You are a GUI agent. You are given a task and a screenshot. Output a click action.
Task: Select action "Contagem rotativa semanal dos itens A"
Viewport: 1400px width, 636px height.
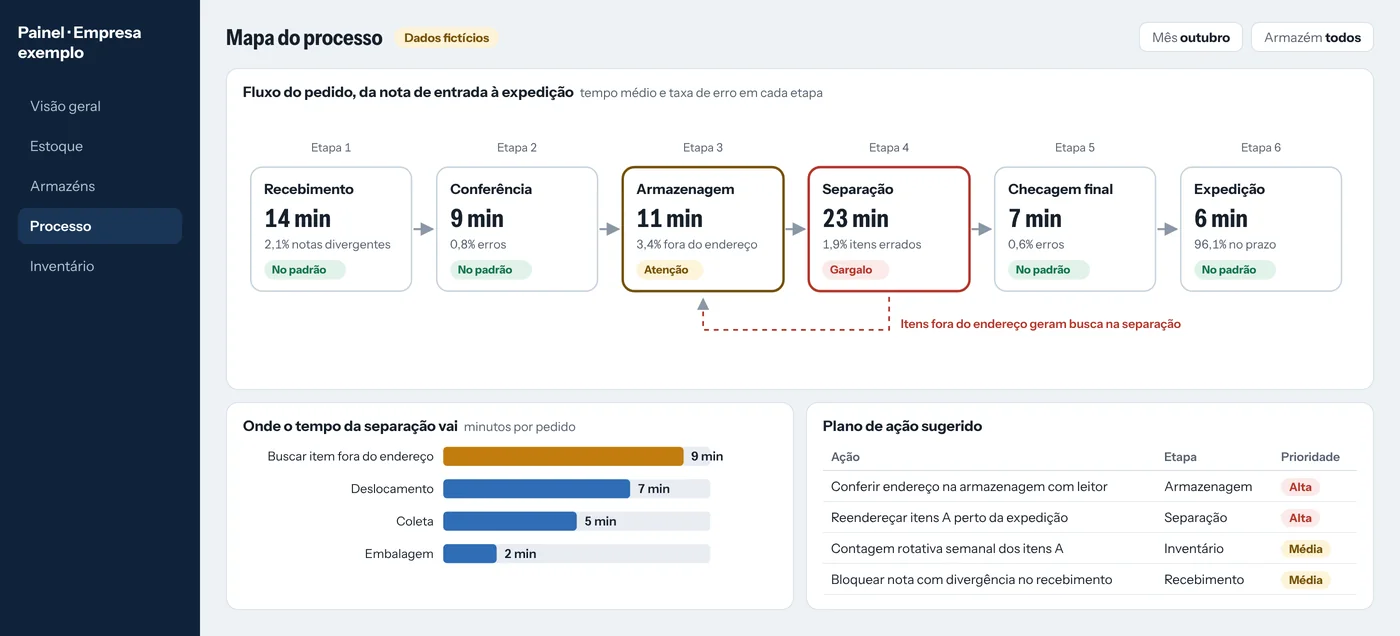click(x=947, y=549)
